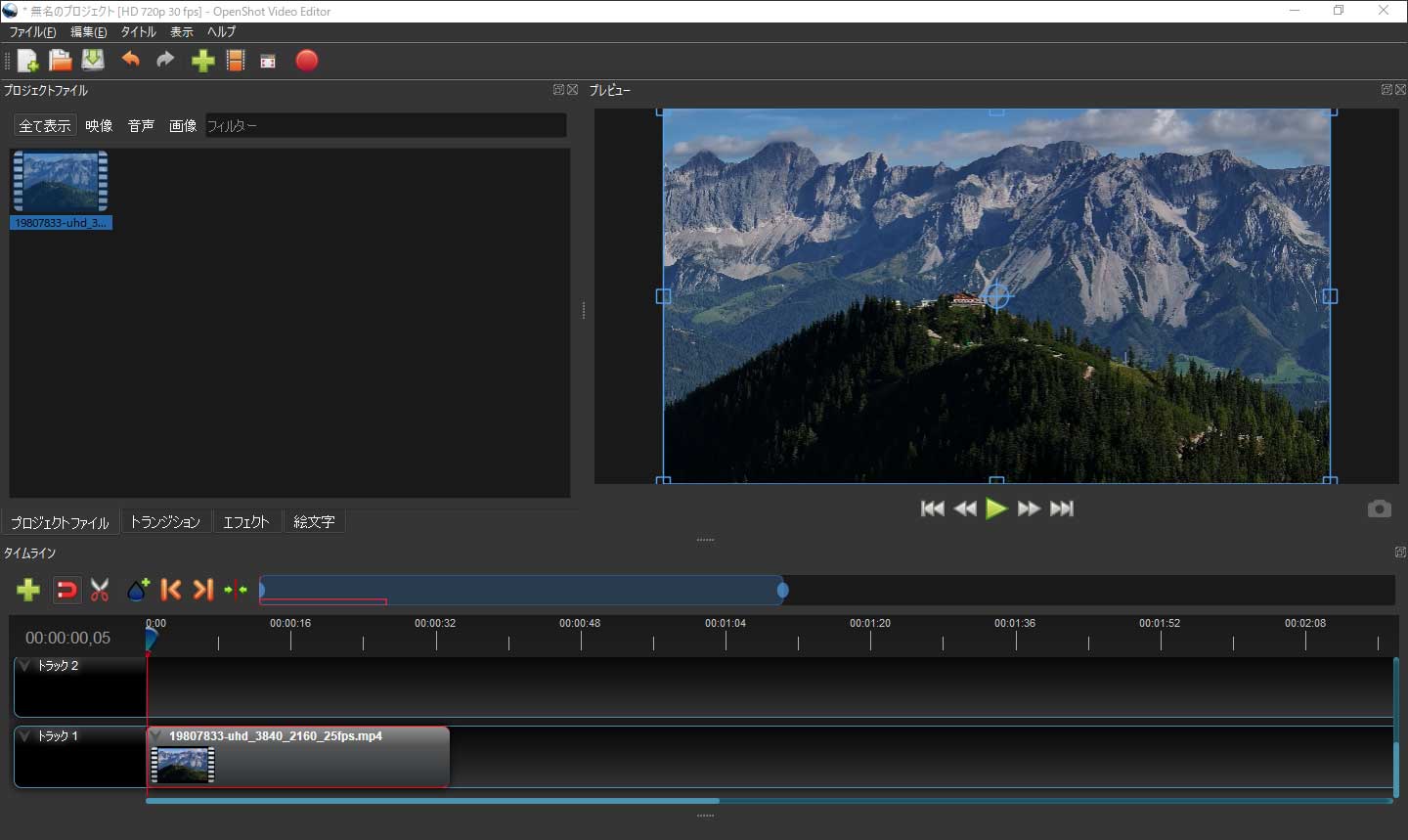Open the 表示 menu
Viewport: 1408px width, 840px height.
182,32
